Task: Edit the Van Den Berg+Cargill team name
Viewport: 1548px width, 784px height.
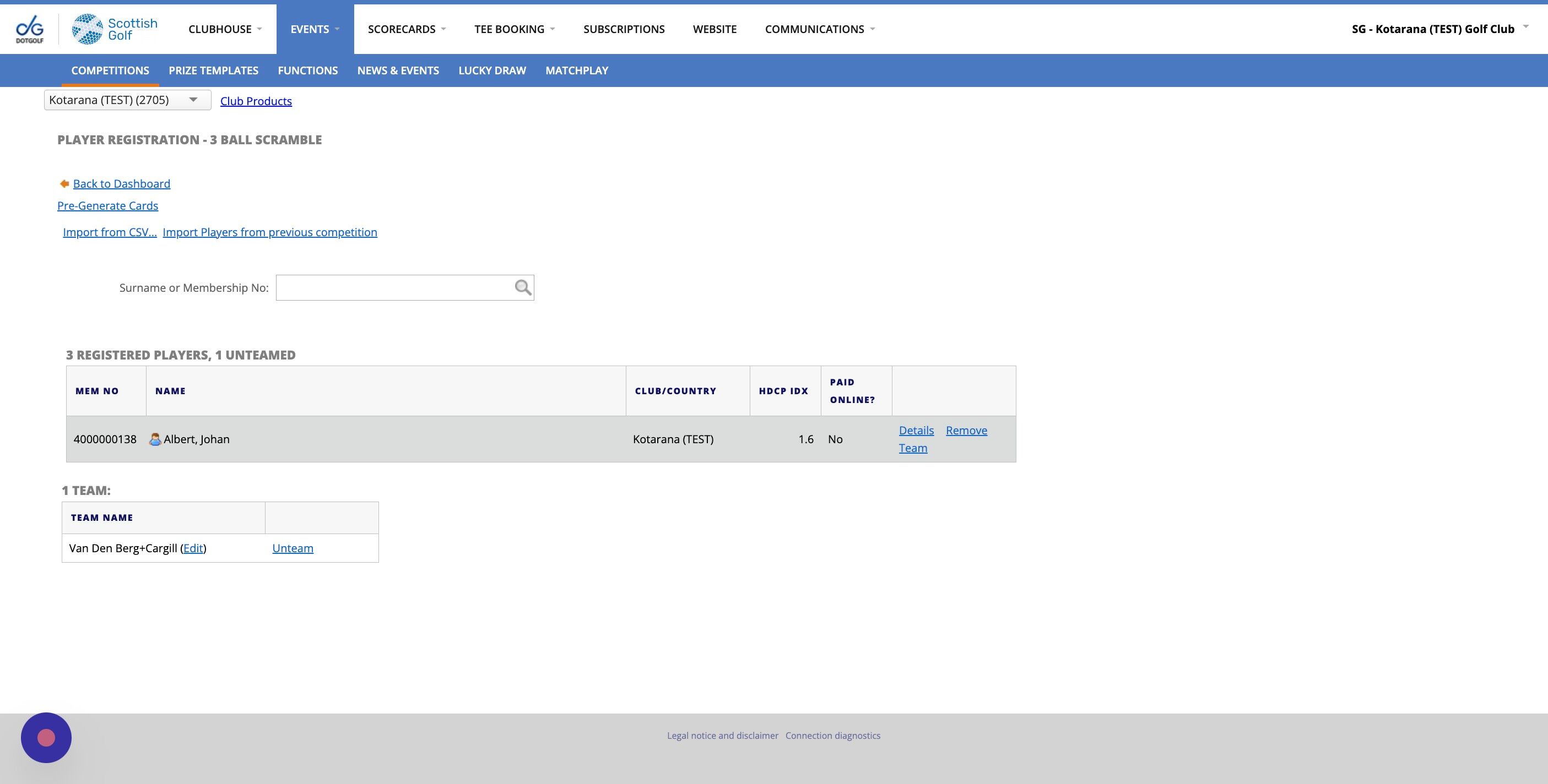Action: (x=193, y=548)
